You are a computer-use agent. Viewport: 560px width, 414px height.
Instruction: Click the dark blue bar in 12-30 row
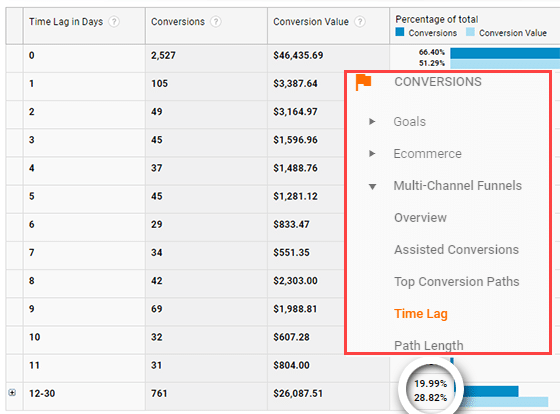[x=487, y=391]
